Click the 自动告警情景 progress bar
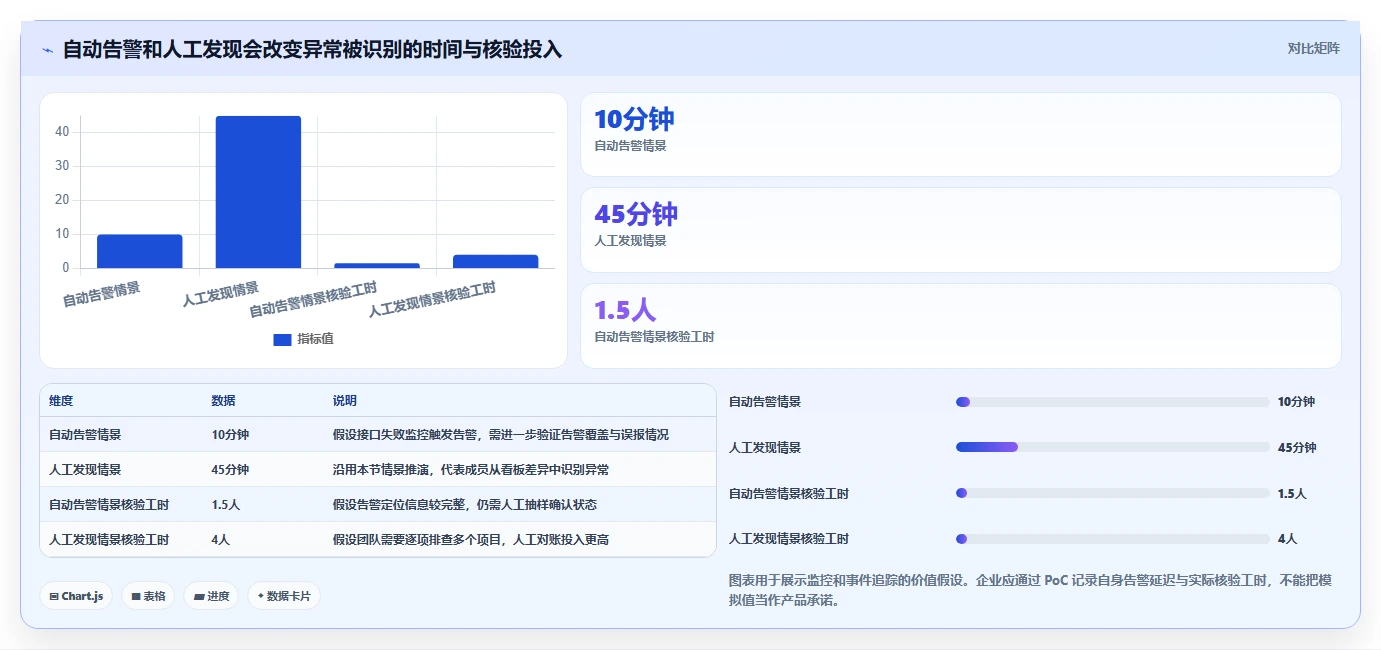1381x650 pixels. tap(1112, 402)
